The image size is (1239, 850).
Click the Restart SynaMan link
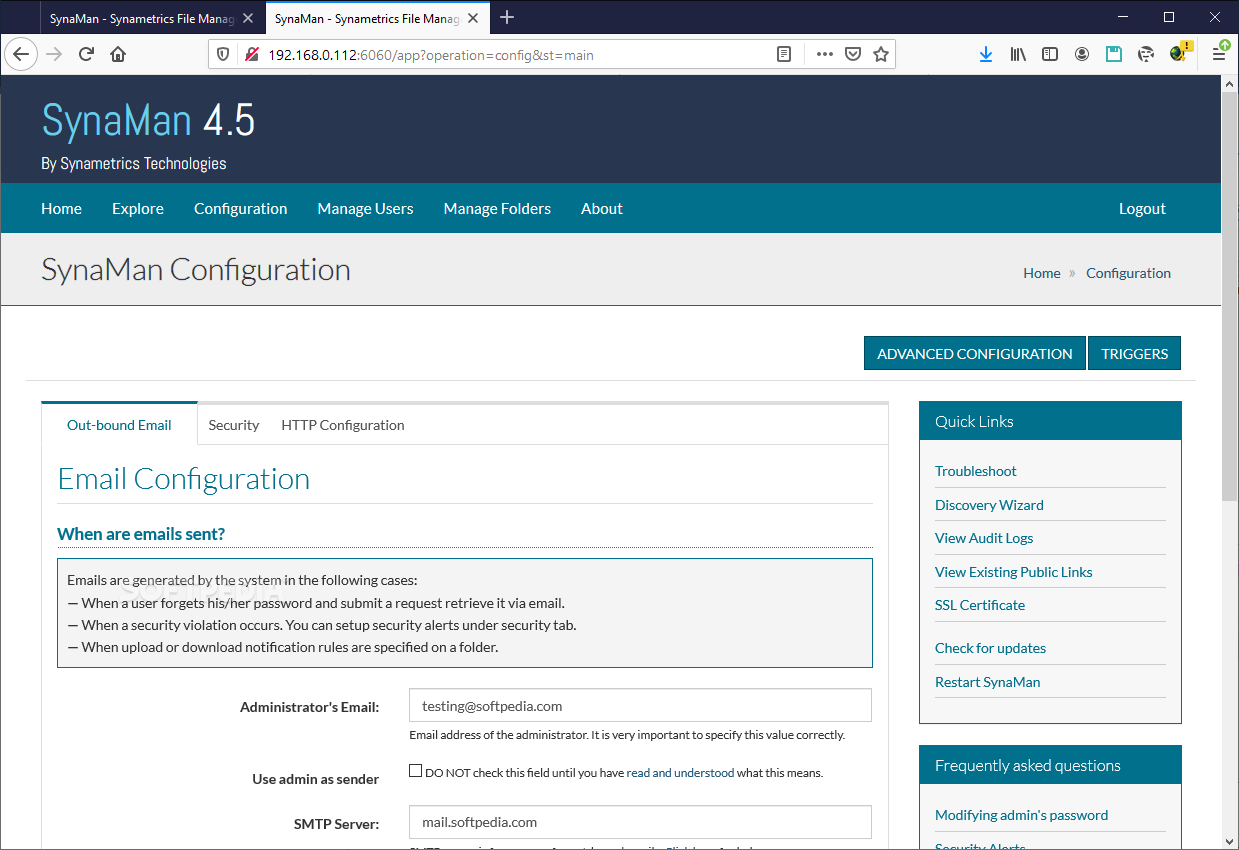click(x=988, y=682)
